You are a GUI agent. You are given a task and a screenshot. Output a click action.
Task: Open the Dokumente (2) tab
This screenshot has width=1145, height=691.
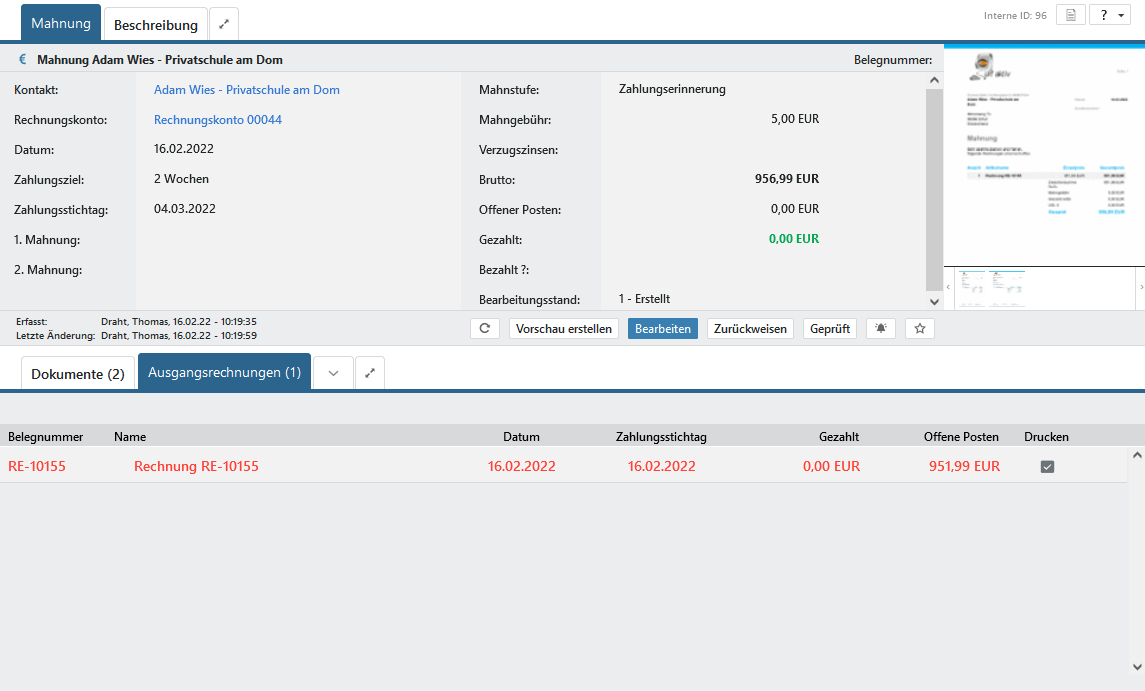pyautogui.click(x=78, y=374)
